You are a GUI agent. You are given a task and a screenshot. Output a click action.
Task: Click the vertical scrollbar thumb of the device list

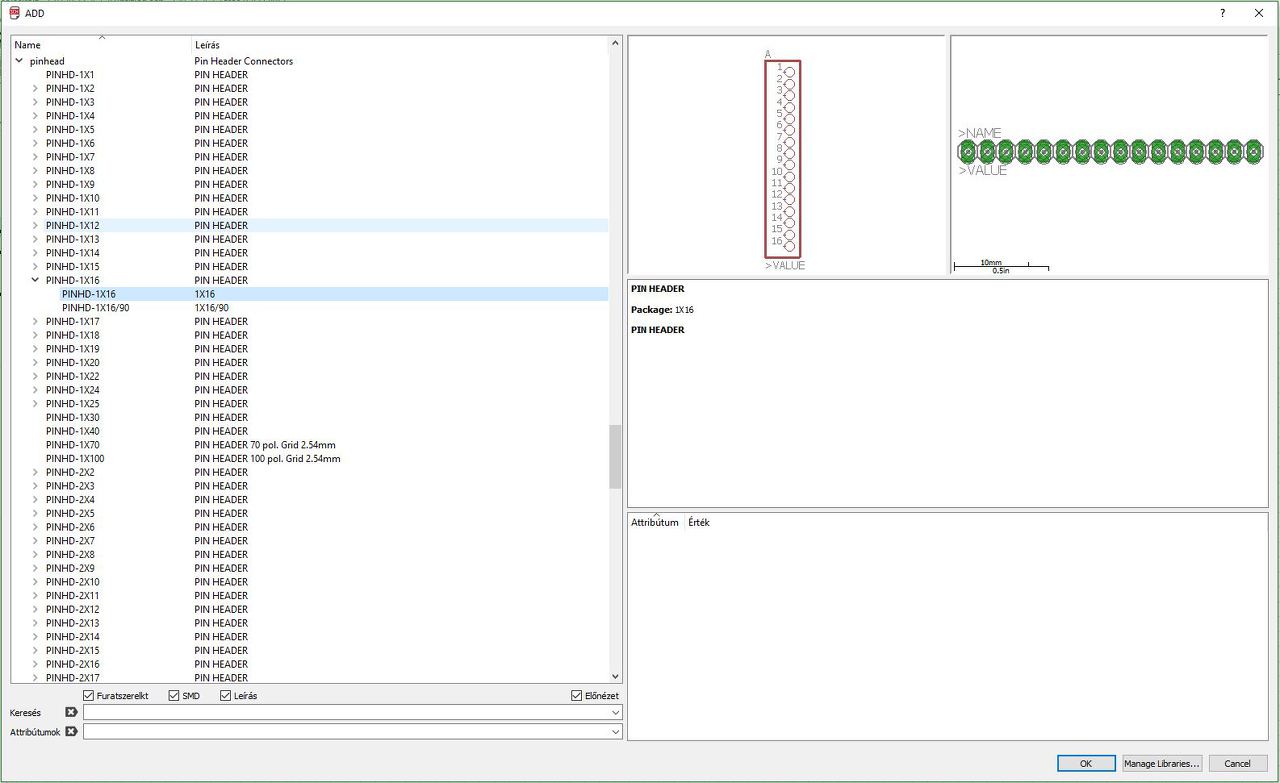pos(615,457)
